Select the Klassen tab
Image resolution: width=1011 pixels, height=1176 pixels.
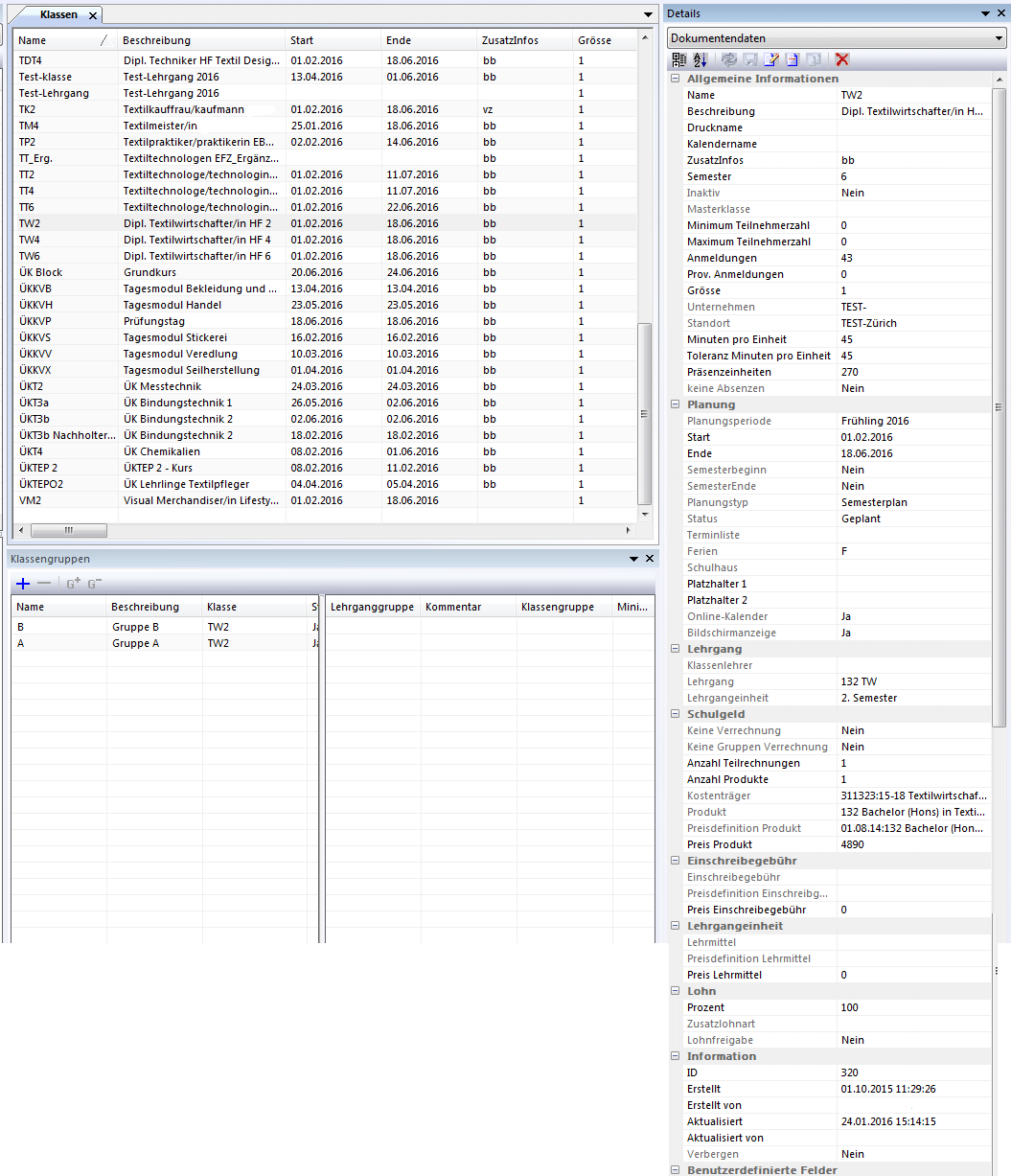(58, 15)
